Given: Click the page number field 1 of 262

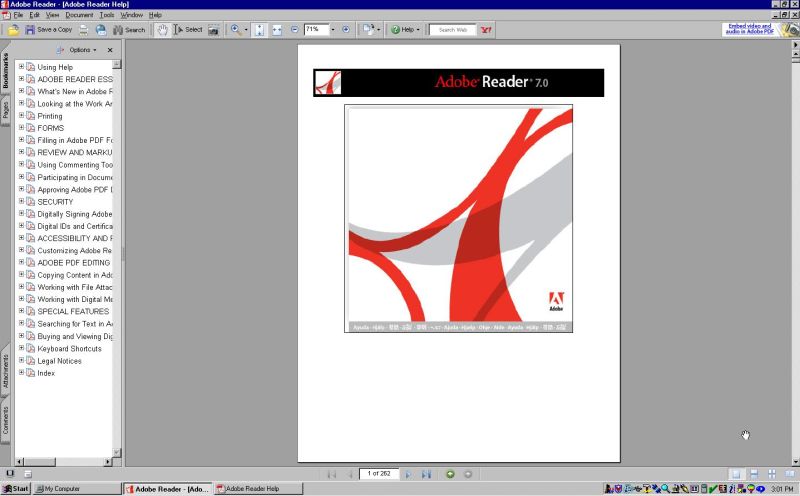Looking at the screenshot, I should 379,474.
